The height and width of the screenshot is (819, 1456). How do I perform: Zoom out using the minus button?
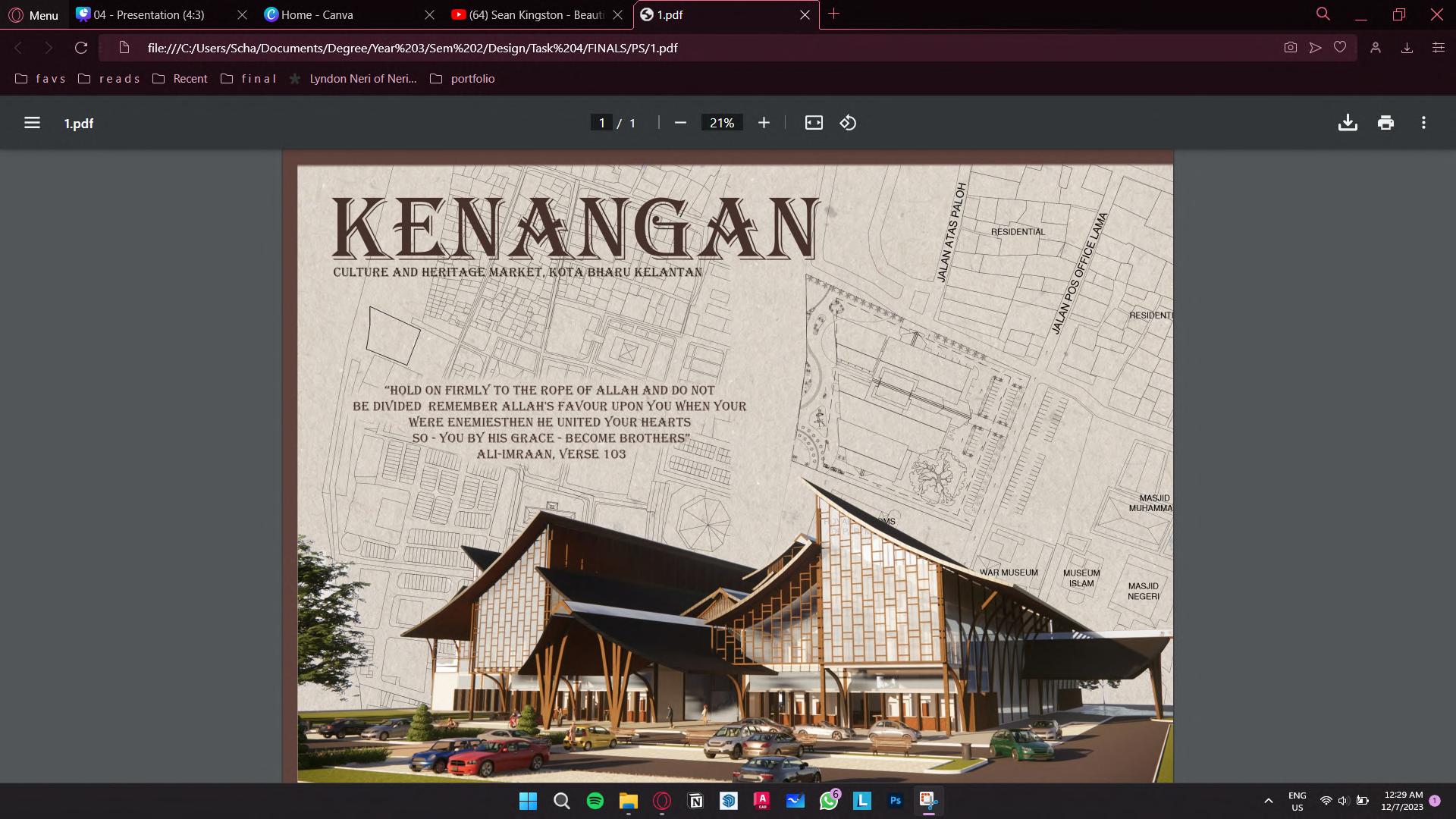pos(680,123)
